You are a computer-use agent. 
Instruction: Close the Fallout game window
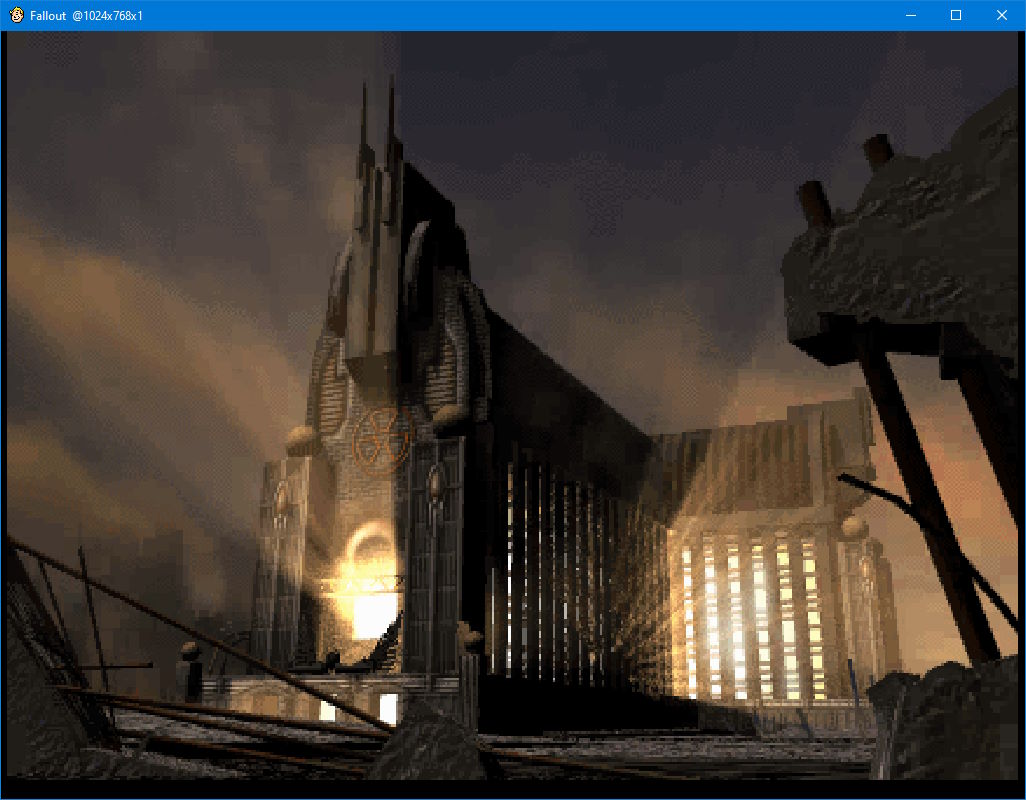[x=1002, y=15]
